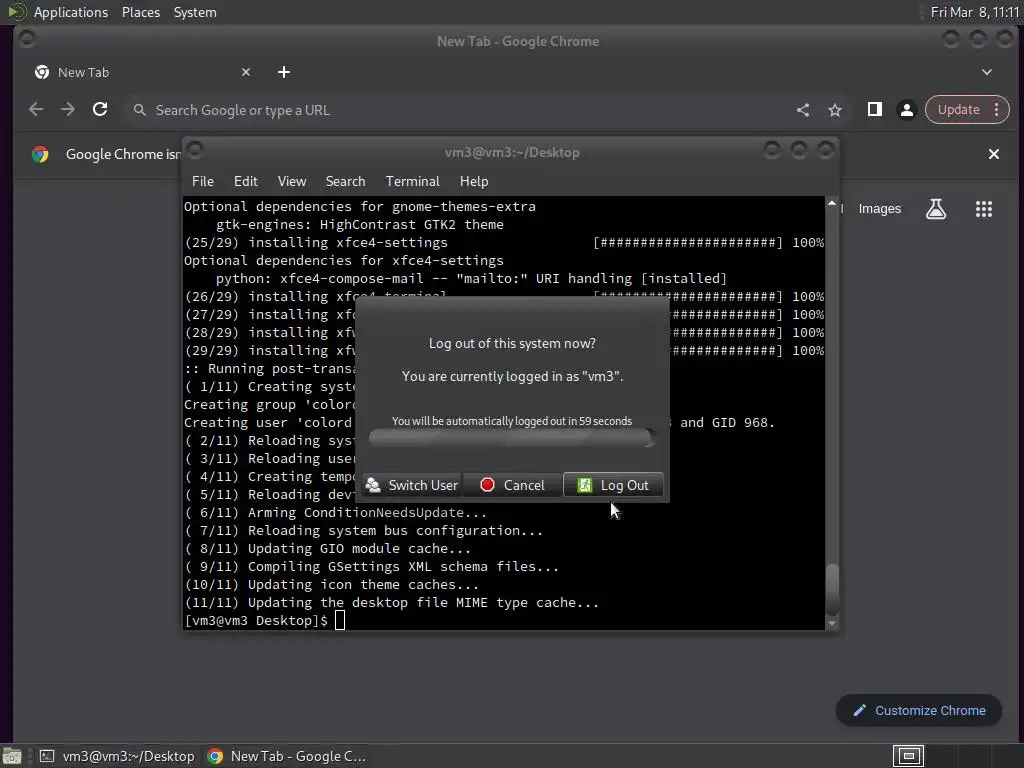
Task: Choose Switch User in logout dialog
Action: point(411,485)
